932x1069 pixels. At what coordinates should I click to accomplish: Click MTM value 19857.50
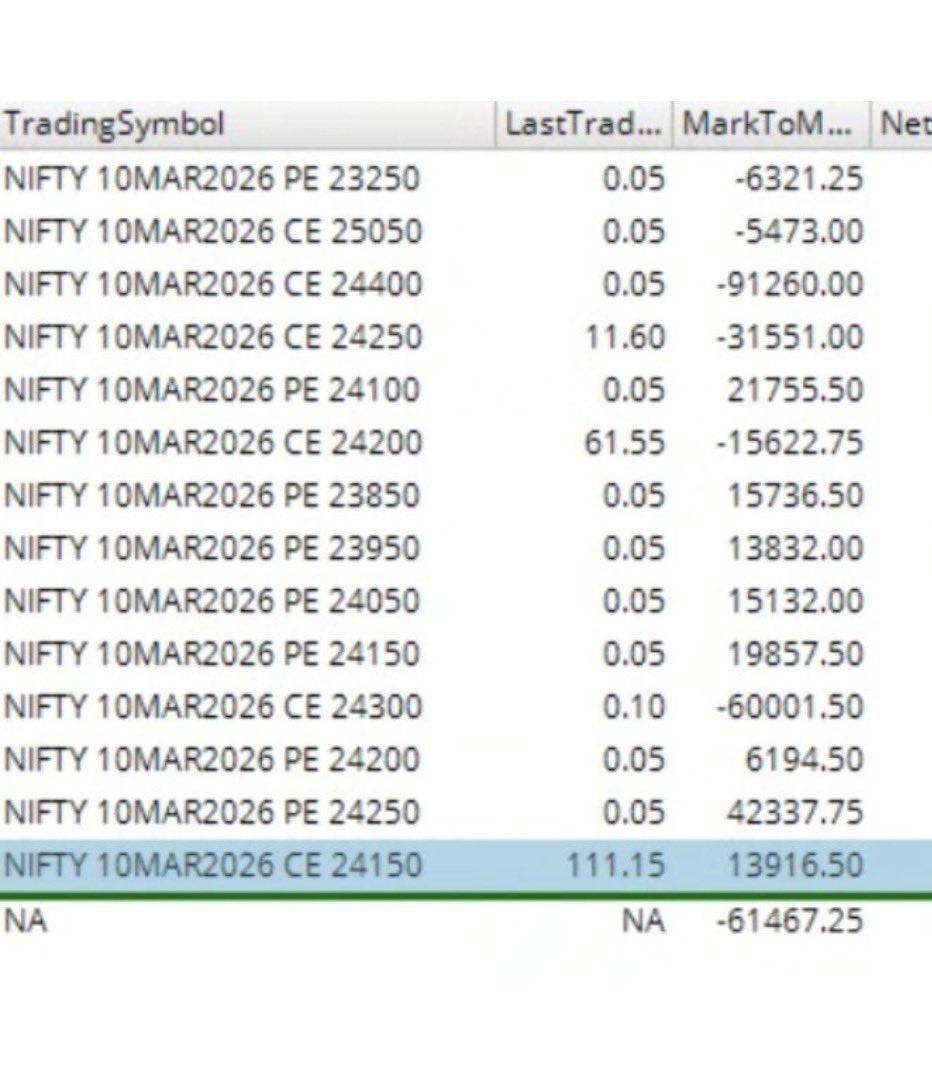[x=795, y=654]
